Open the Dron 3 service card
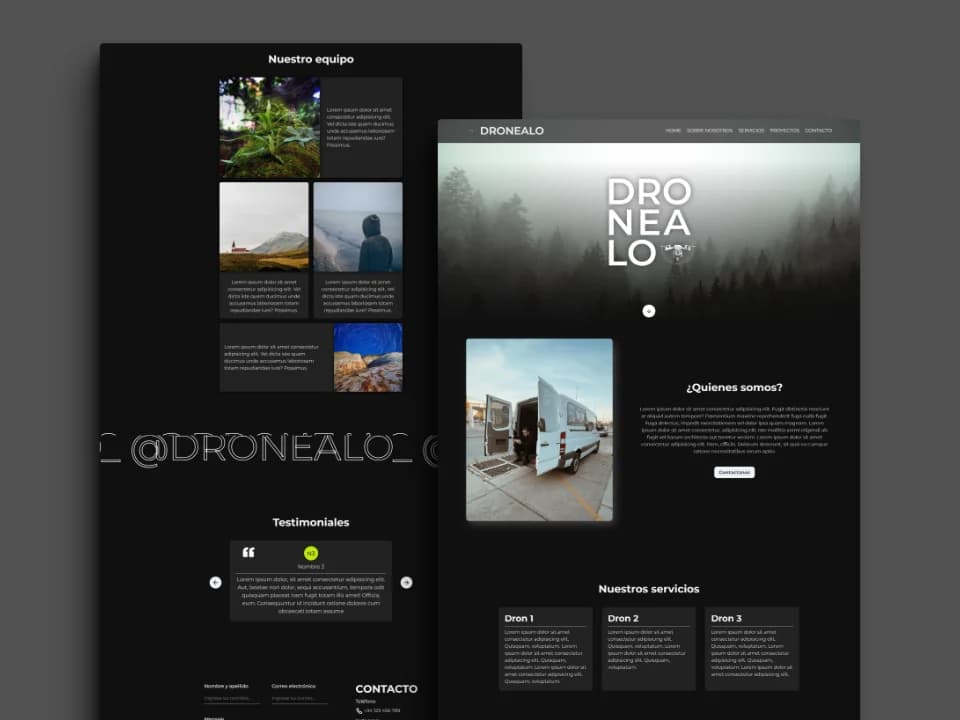 click(752, 649)
